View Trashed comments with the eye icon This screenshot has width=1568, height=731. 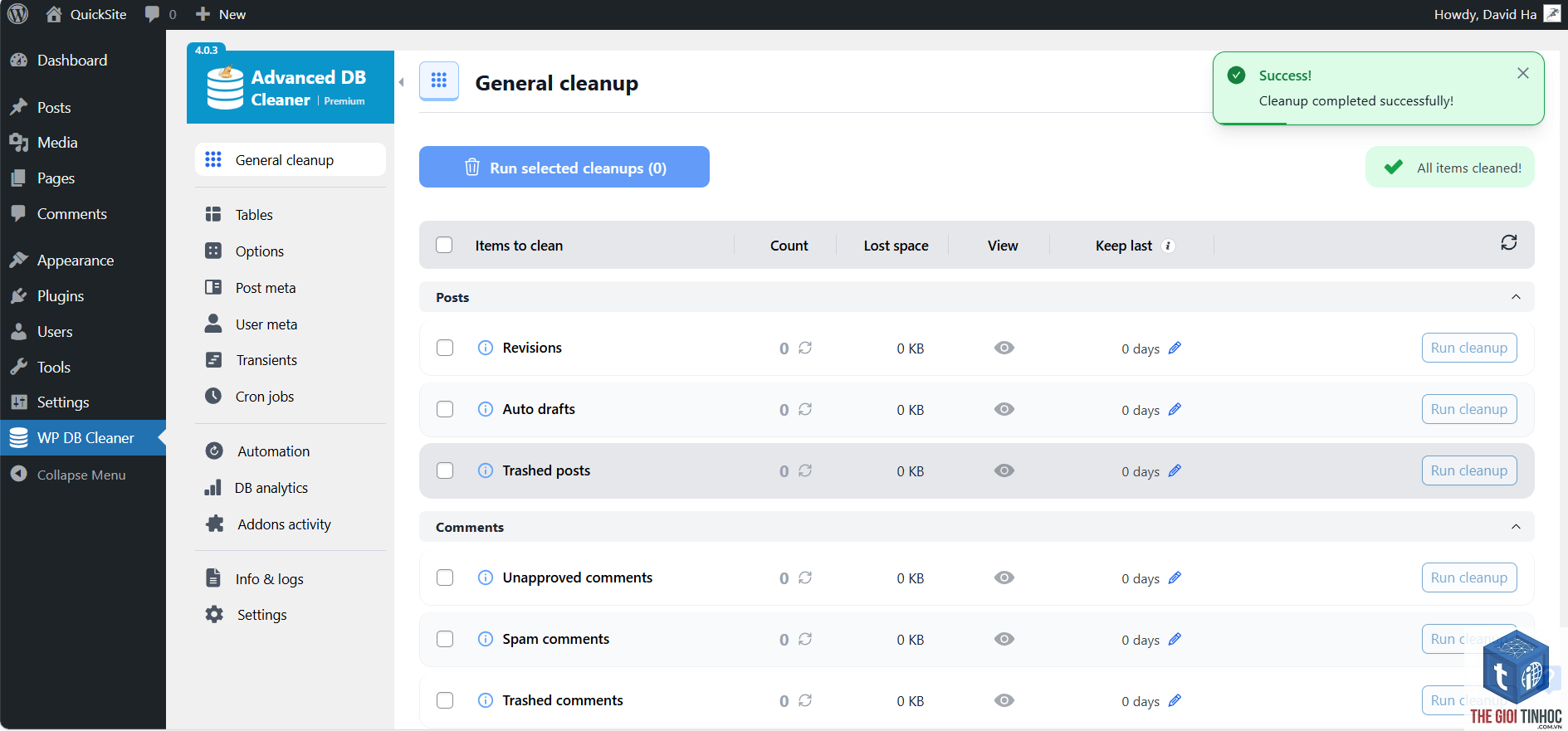click(x=1004, y=700)
